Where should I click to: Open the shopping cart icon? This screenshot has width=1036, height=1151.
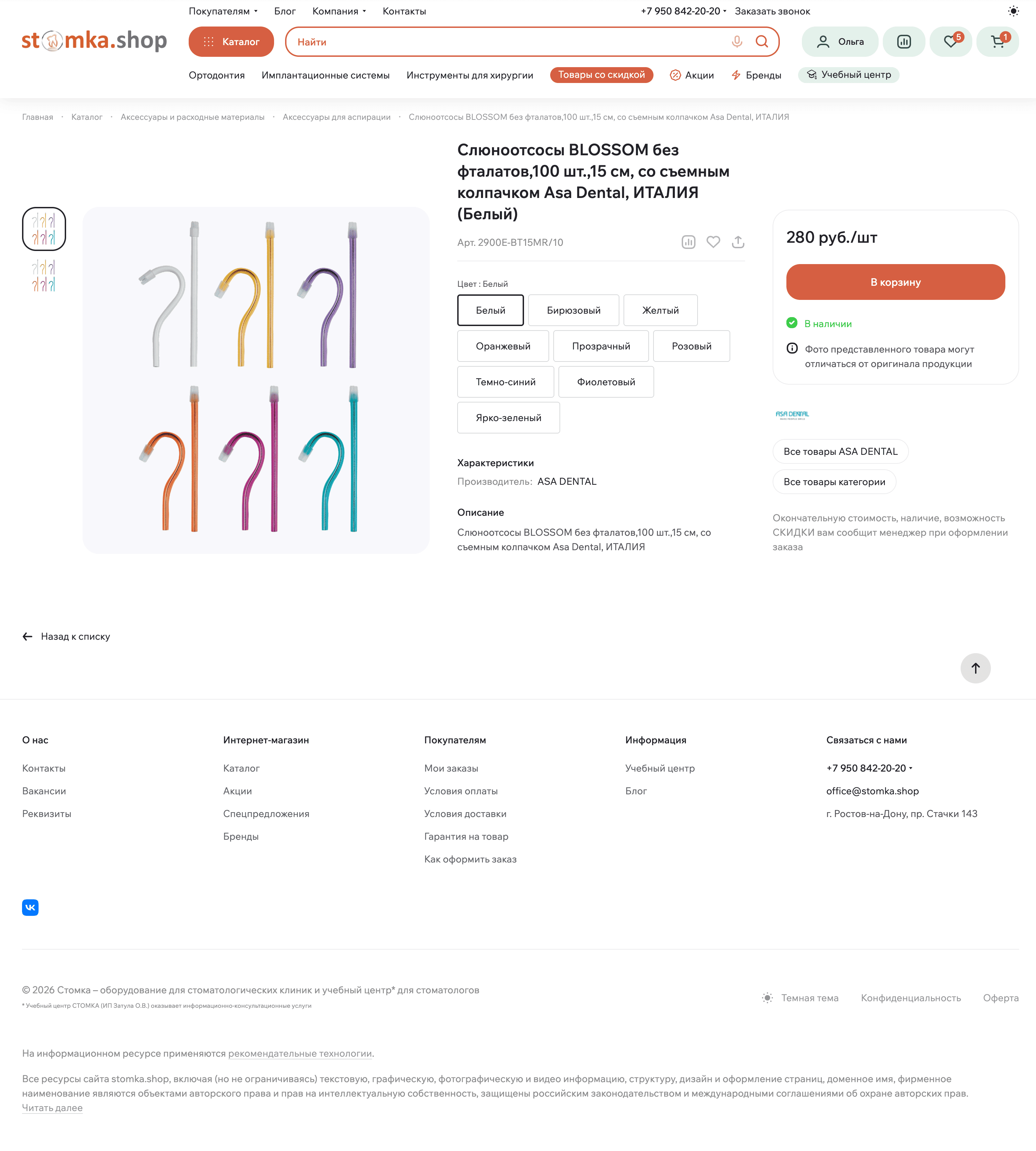(997, 42)
